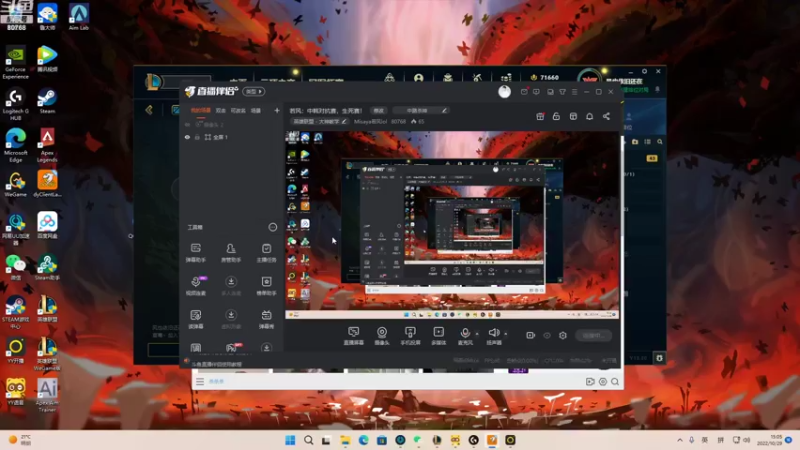Open File Explorer from taskbar
The width and height of the screenshot is (800, 450).
coord(345,440)
